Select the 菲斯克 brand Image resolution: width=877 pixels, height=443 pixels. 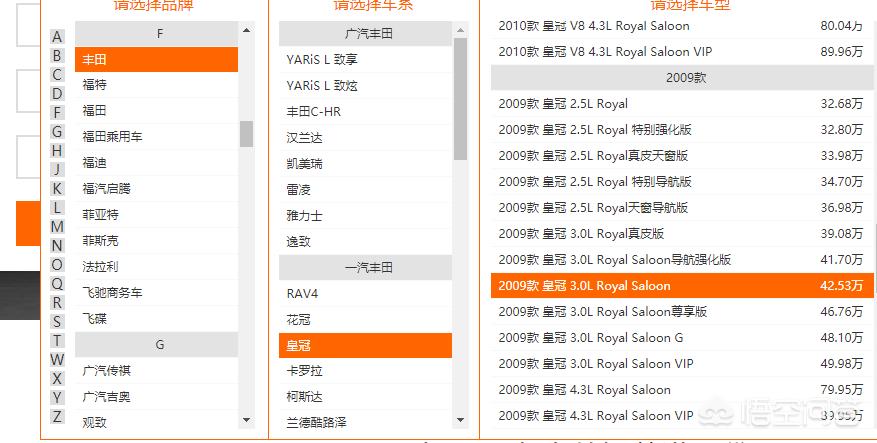click(157, 241)
